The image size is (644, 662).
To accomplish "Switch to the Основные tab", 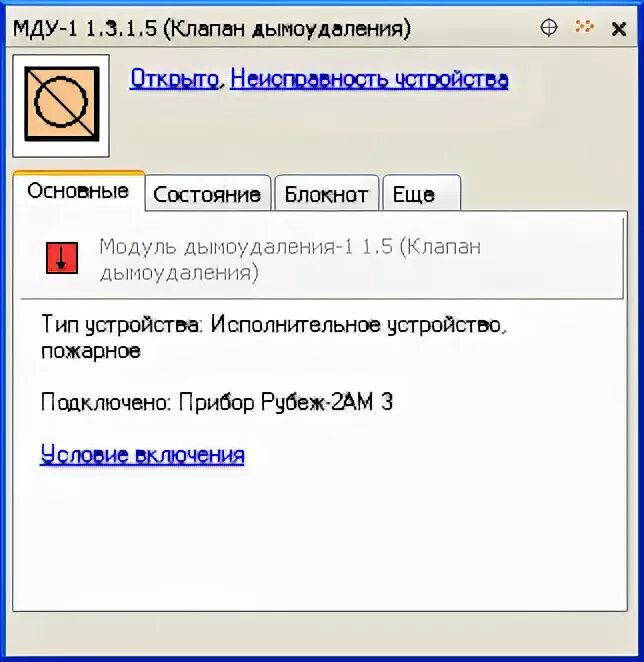I will tap(79, 191).
